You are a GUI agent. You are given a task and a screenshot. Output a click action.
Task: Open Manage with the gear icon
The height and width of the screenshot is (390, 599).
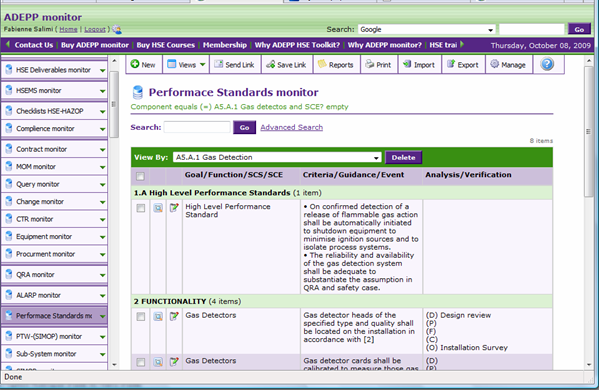point(508,65)
